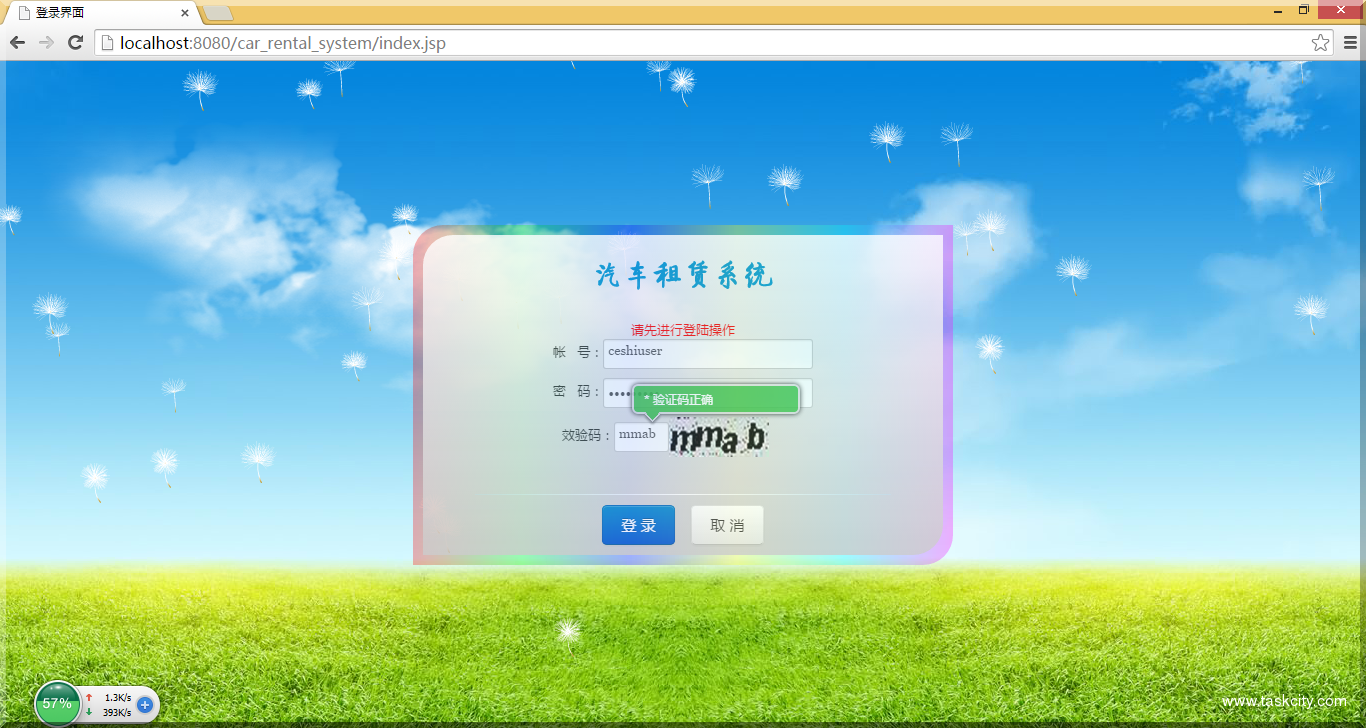Open the www.taskcity.com link
The height and width of the screenshot is (728, 1366).
(1283, 701)
